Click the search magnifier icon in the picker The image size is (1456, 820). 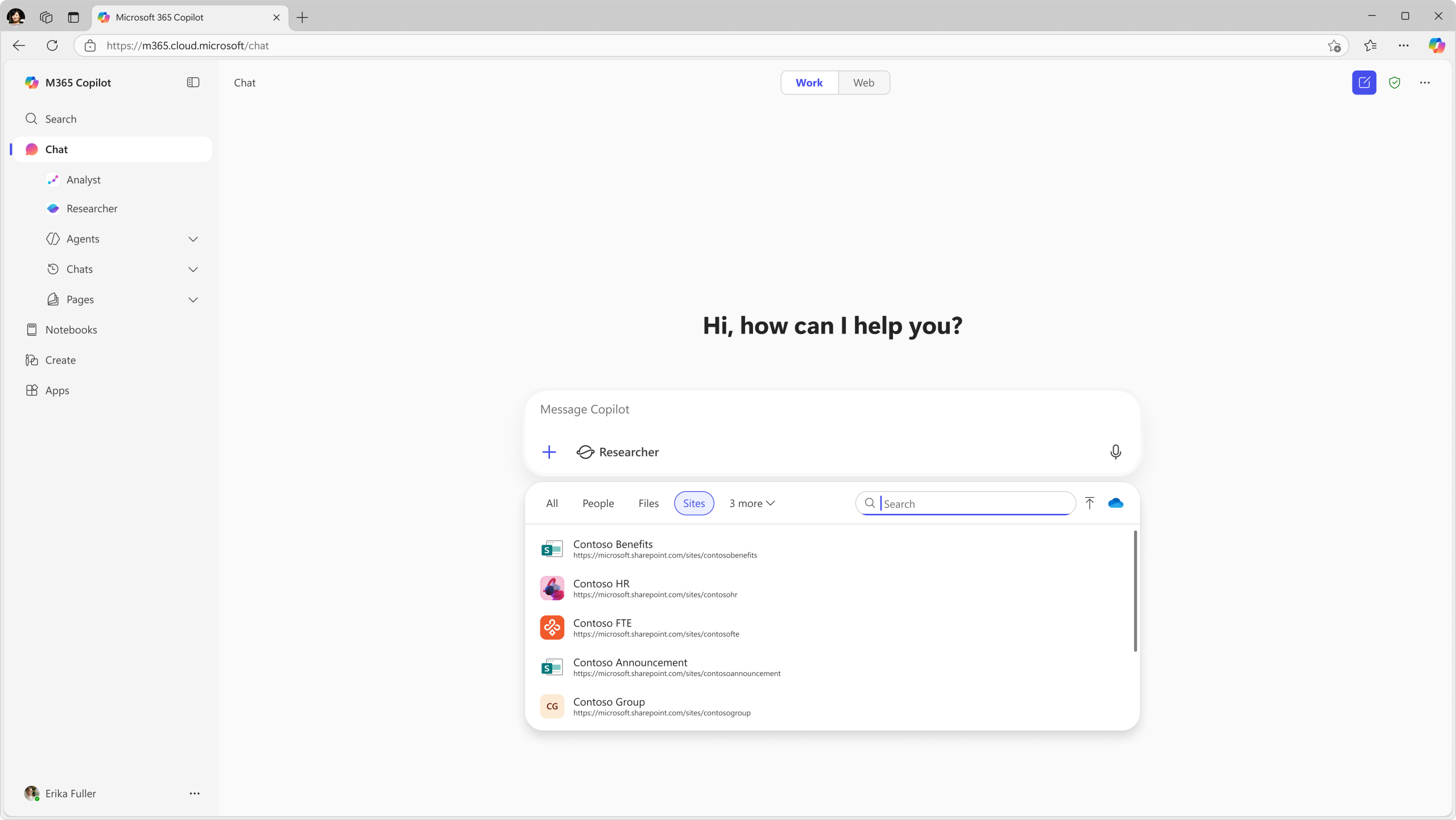[x=870, y=503]
